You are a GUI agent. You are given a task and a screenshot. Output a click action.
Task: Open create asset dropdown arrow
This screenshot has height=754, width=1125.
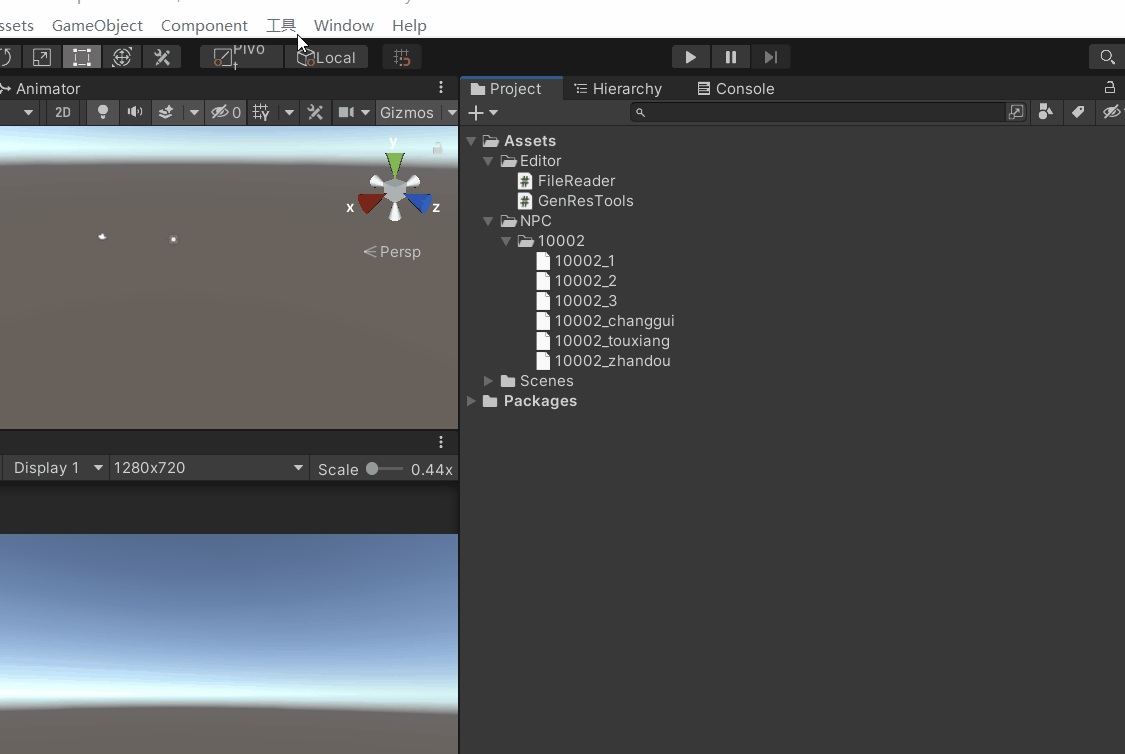(494, 113)
